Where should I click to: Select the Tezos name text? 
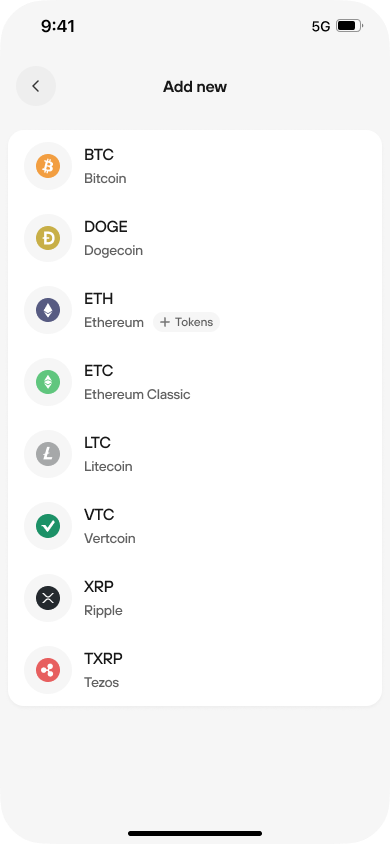pyautogui.click(x=102, y=683)
